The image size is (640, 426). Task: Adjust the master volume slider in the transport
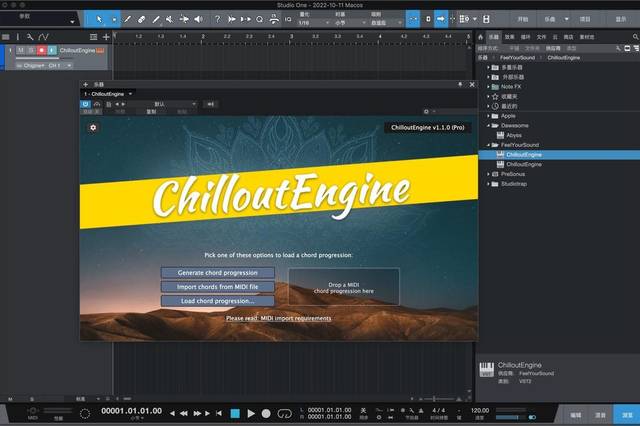tap(510, 417)
